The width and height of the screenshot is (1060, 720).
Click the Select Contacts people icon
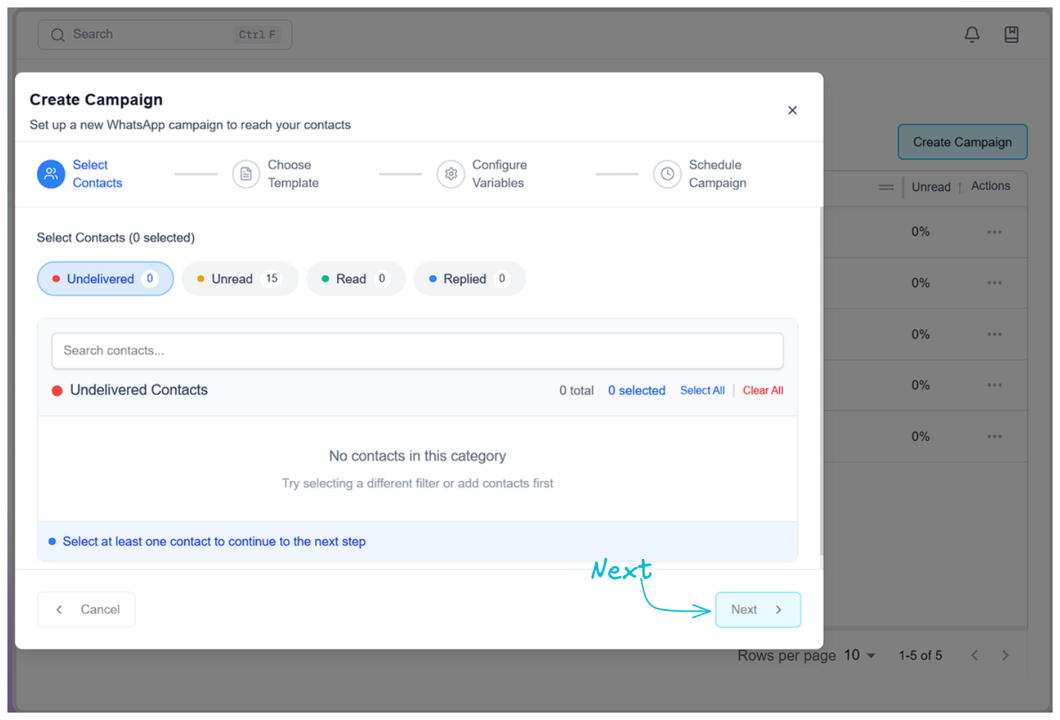tap(51, 174)
